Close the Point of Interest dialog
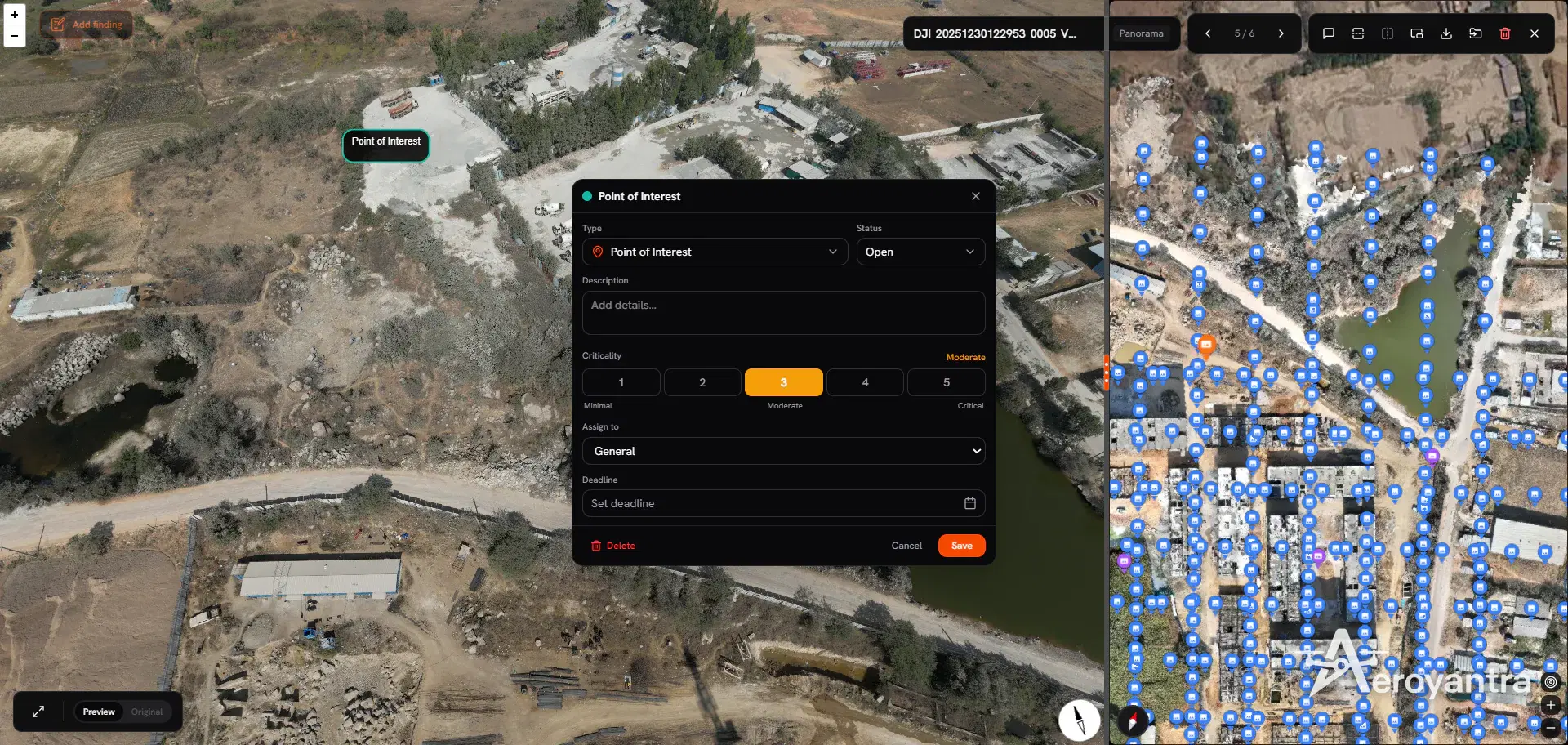The height and width of the screenshot is (745, 1568). 976,196
